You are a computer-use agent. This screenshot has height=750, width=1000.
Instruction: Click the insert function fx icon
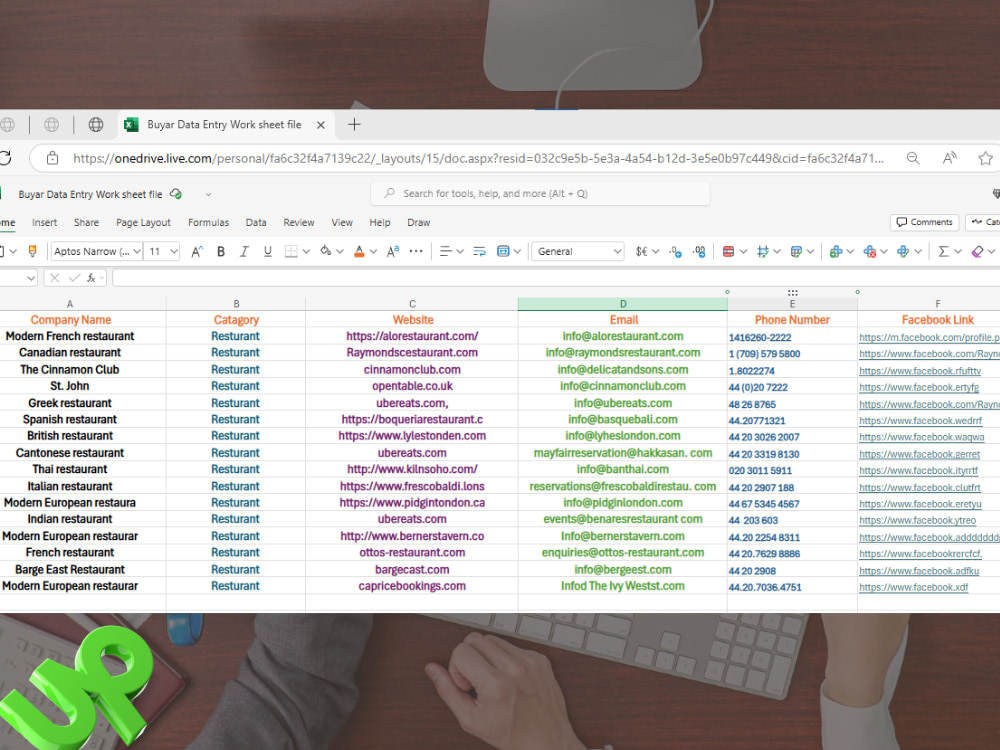point(91,278)
